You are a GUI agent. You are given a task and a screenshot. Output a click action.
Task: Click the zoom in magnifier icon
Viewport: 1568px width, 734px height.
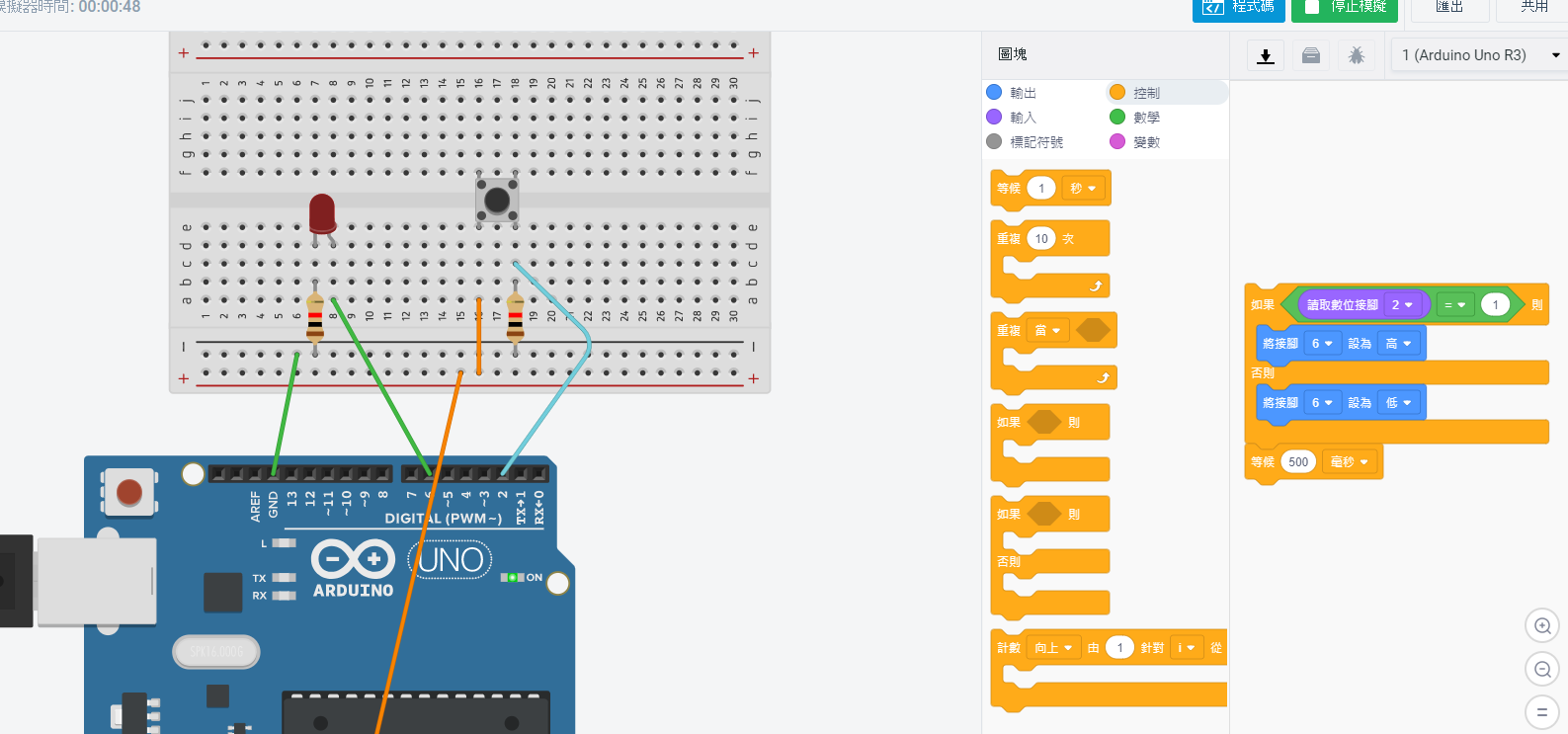pyautogui.click(x=1541, y=626)
